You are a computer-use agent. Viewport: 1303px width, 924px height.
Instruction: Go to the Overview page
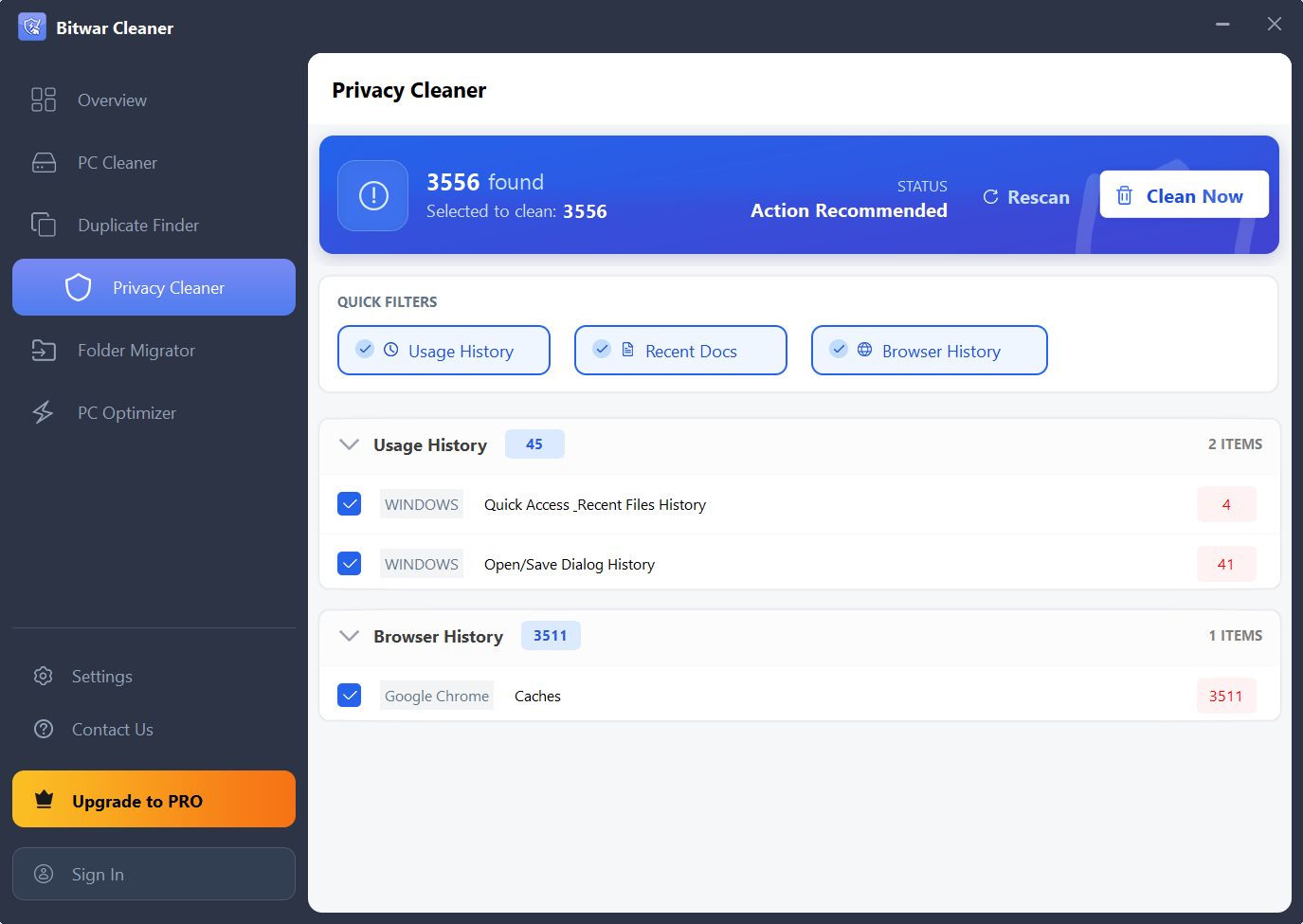click(154, 100)
